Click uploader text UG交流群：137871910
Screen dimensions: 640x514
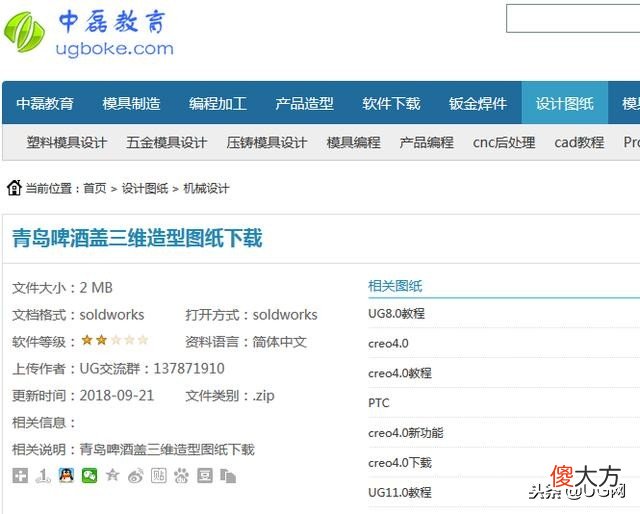(x=152, y=369)
